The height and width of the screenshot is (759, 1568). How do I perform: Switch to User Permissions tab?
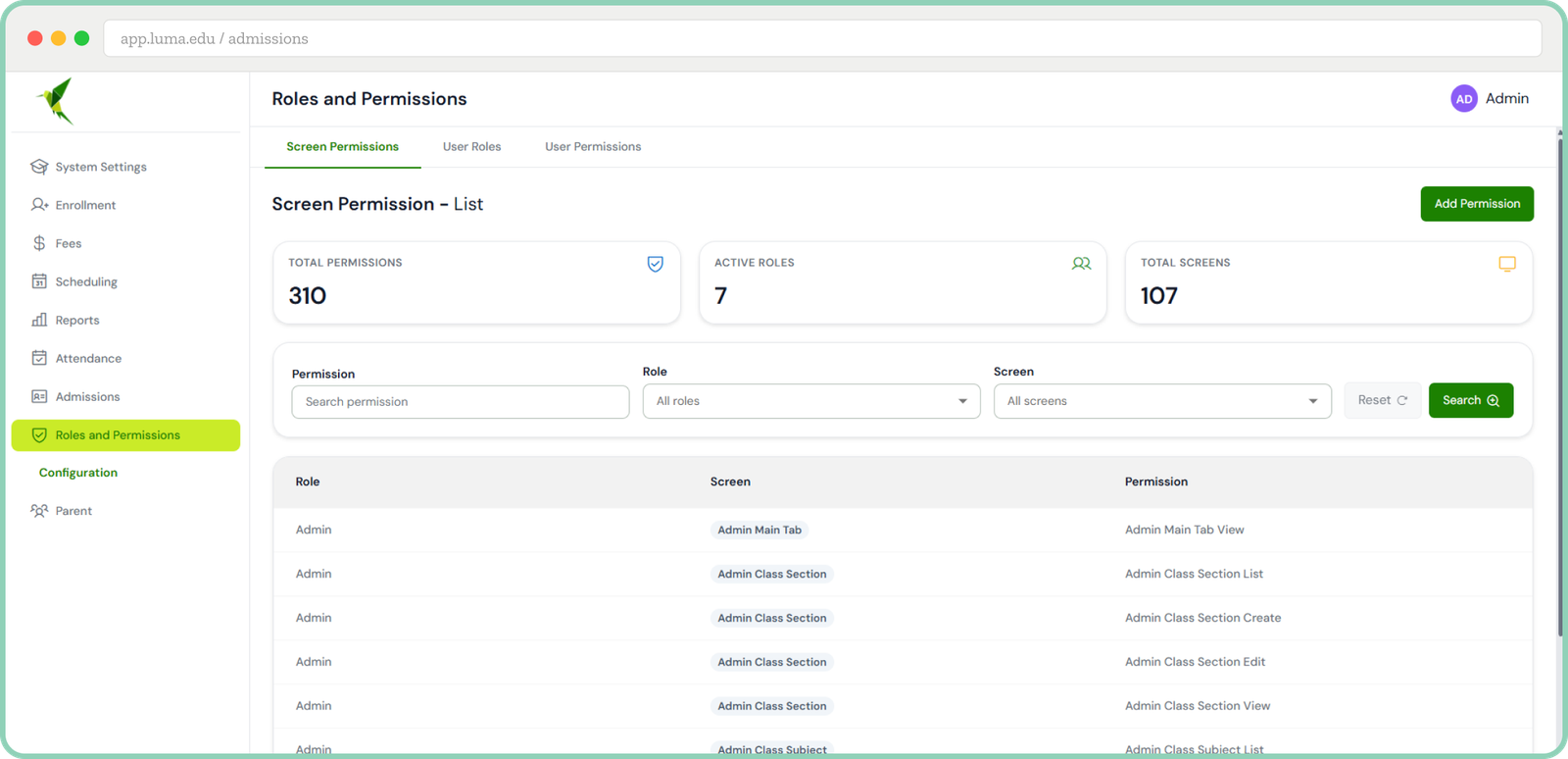tap(593, 147)
